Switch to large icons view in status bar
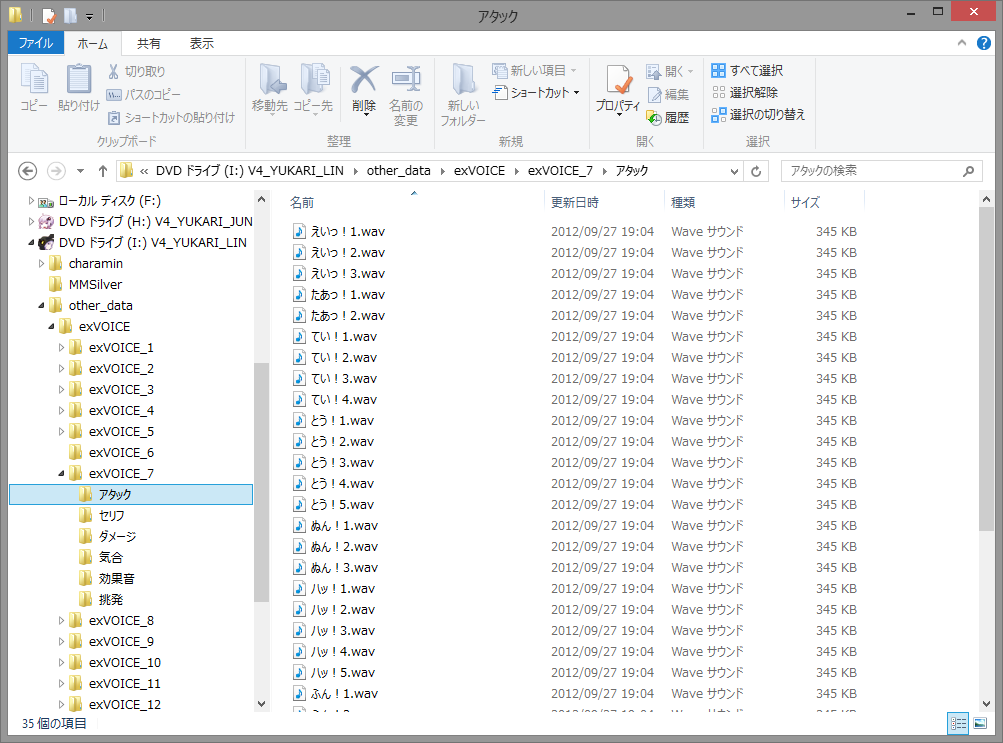Viewport: 1003px width, 743px height. point(980,722)
